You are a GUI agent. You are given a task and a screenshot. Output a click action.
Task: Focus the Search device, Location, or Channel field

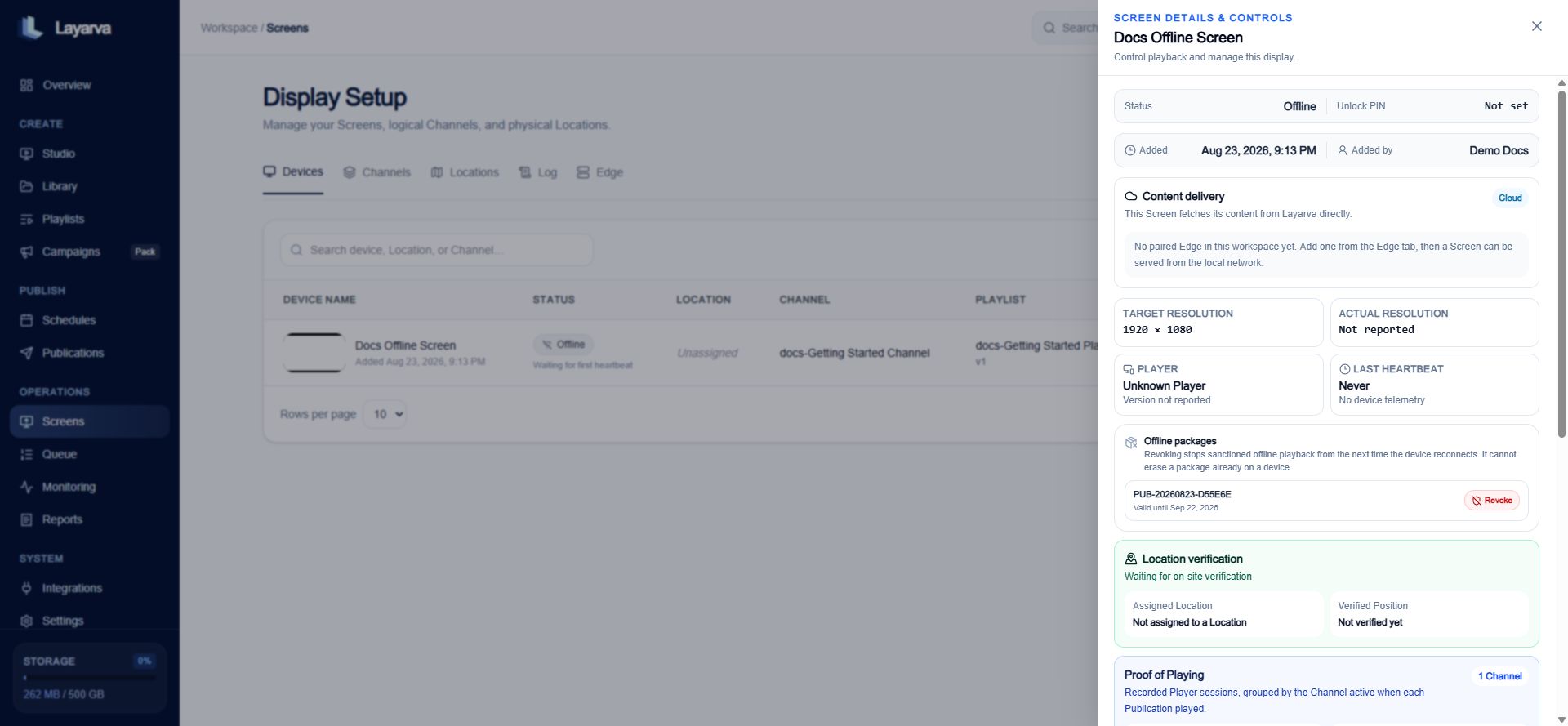tap(436, 250)
